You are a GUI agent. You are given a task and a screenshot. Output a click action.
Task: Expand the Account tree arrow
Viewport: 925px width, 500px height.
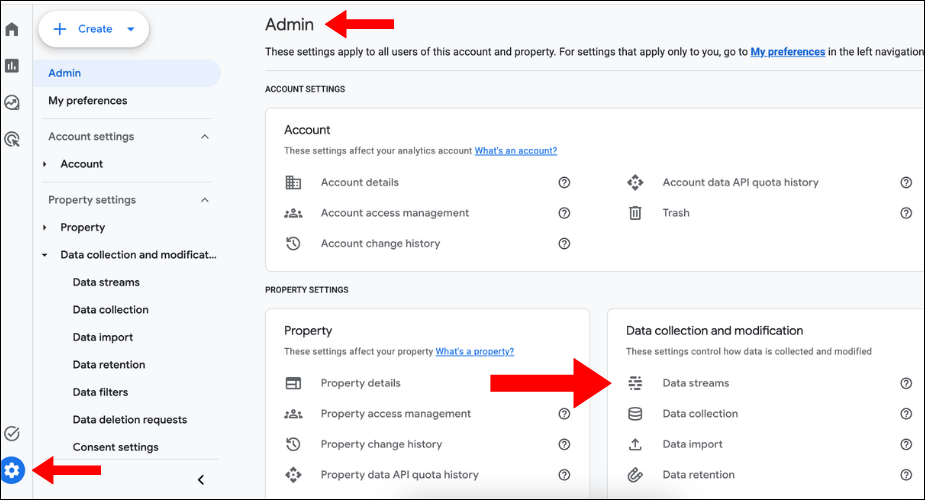coord(45,164)
